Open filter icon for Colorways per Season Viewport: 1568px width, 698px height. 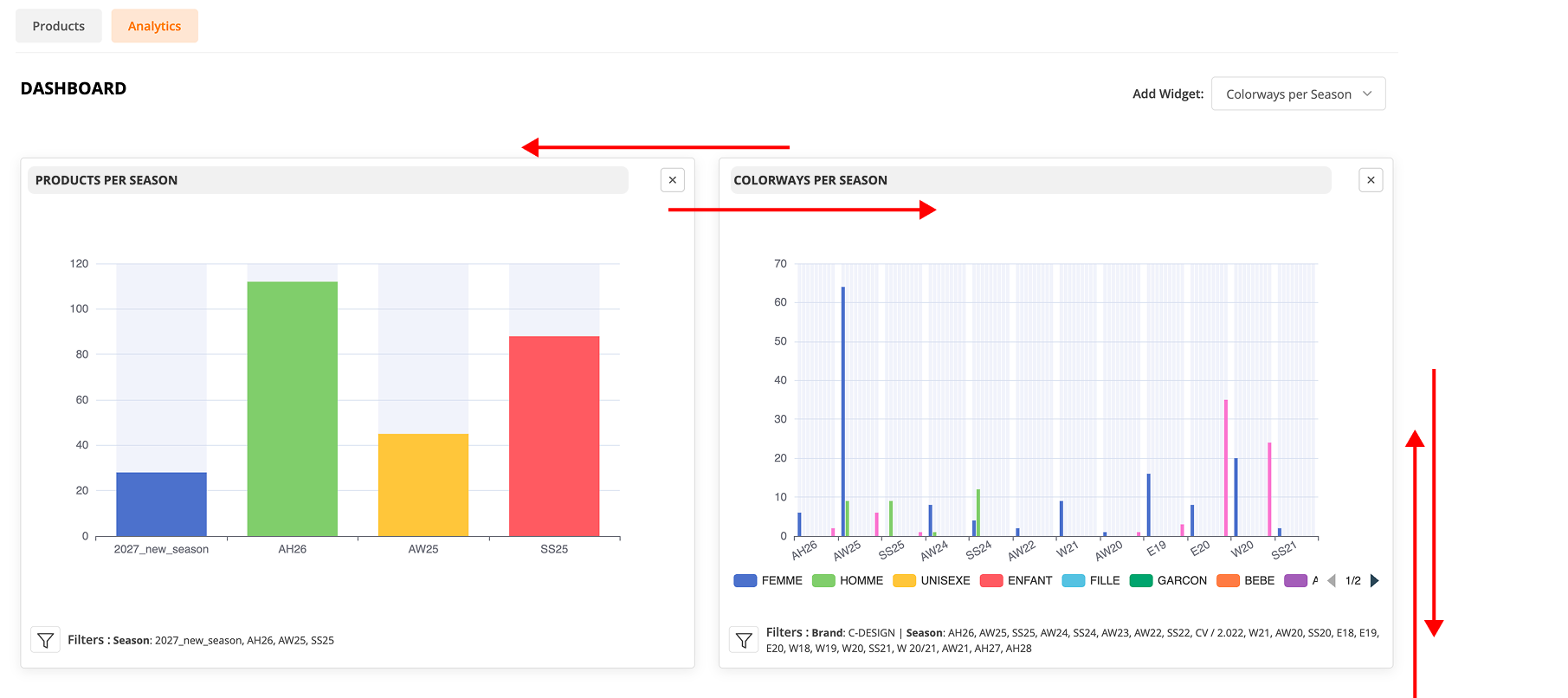744,640
